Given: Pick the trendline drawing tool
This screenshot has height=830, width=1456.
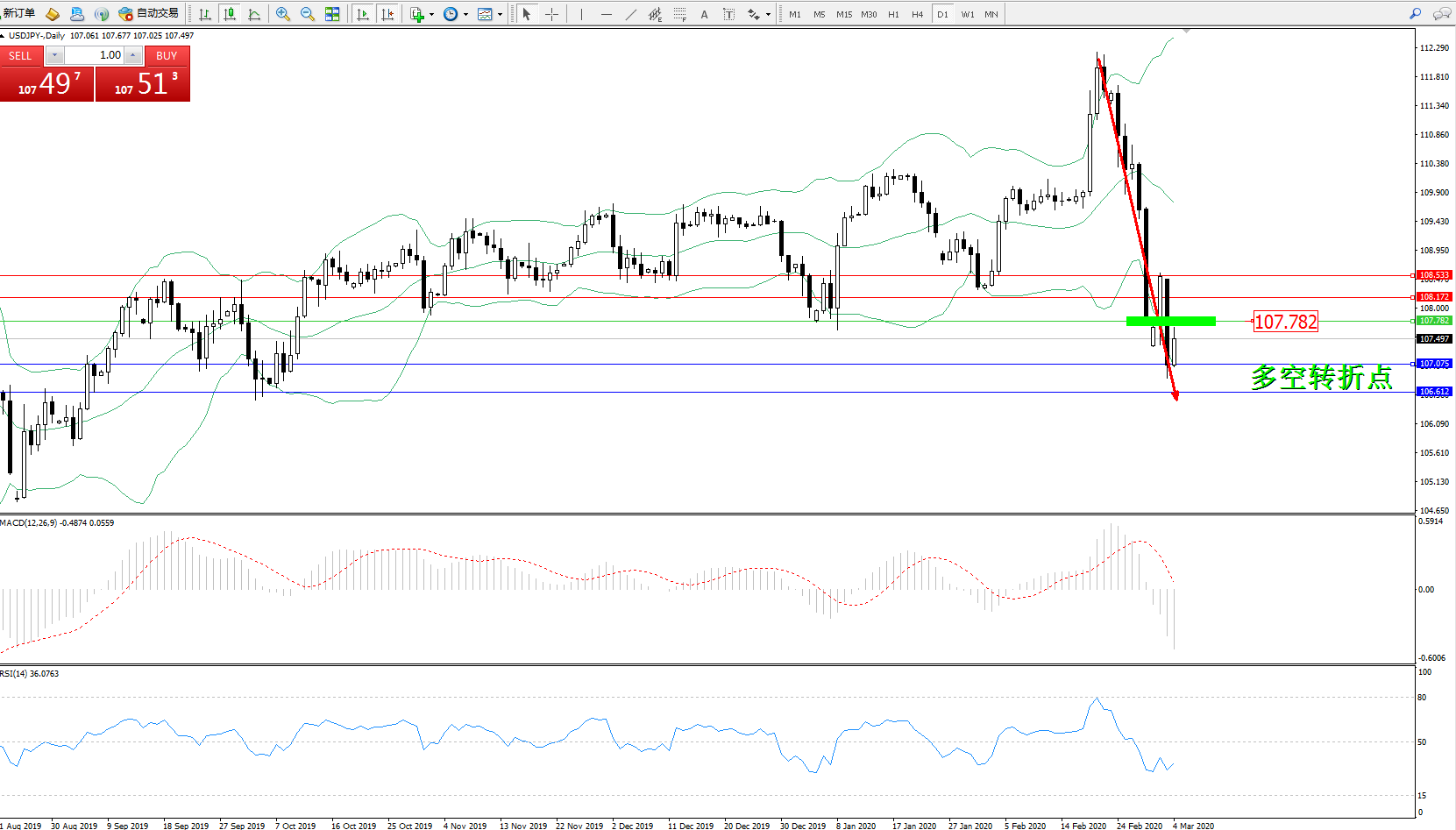Looking at the screenshot, I should 630,14.
